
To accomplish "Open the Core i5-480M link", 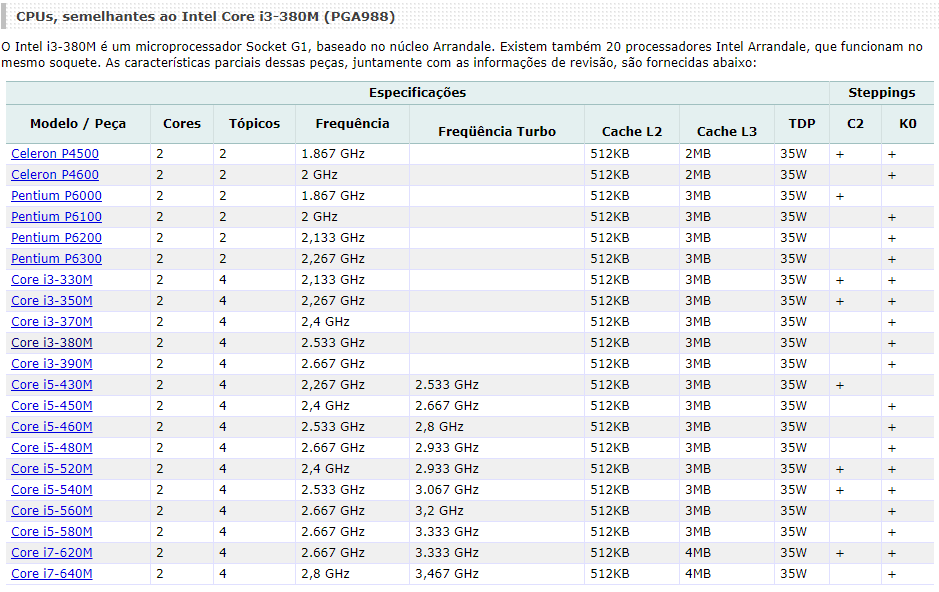I will click(x=52, y=447).
